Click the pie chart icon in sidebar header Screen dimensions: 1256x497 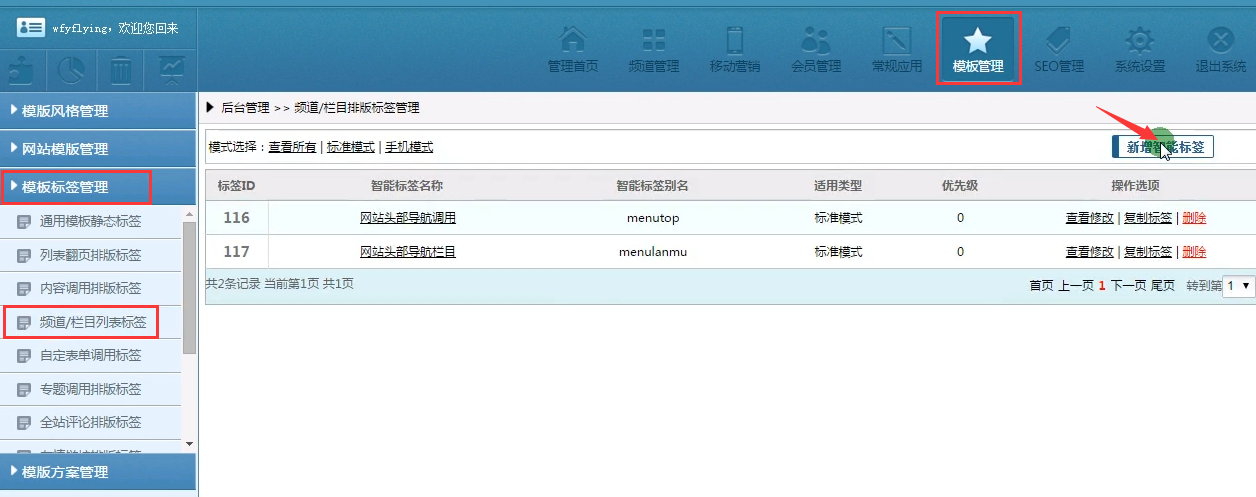coord(70,70)
